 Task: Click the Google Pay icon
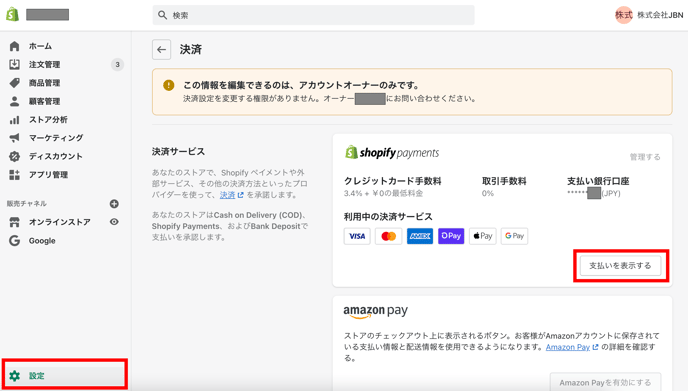point(514,236)
